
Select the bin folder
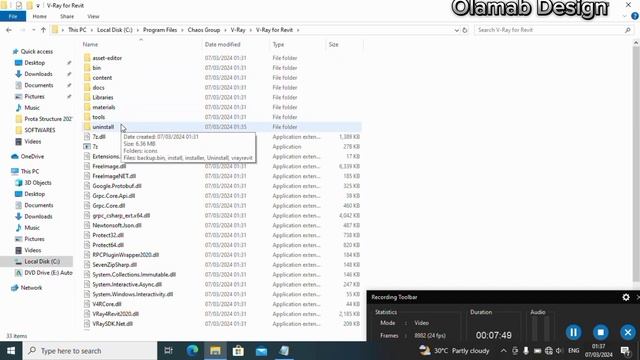[x=96, y=68]
